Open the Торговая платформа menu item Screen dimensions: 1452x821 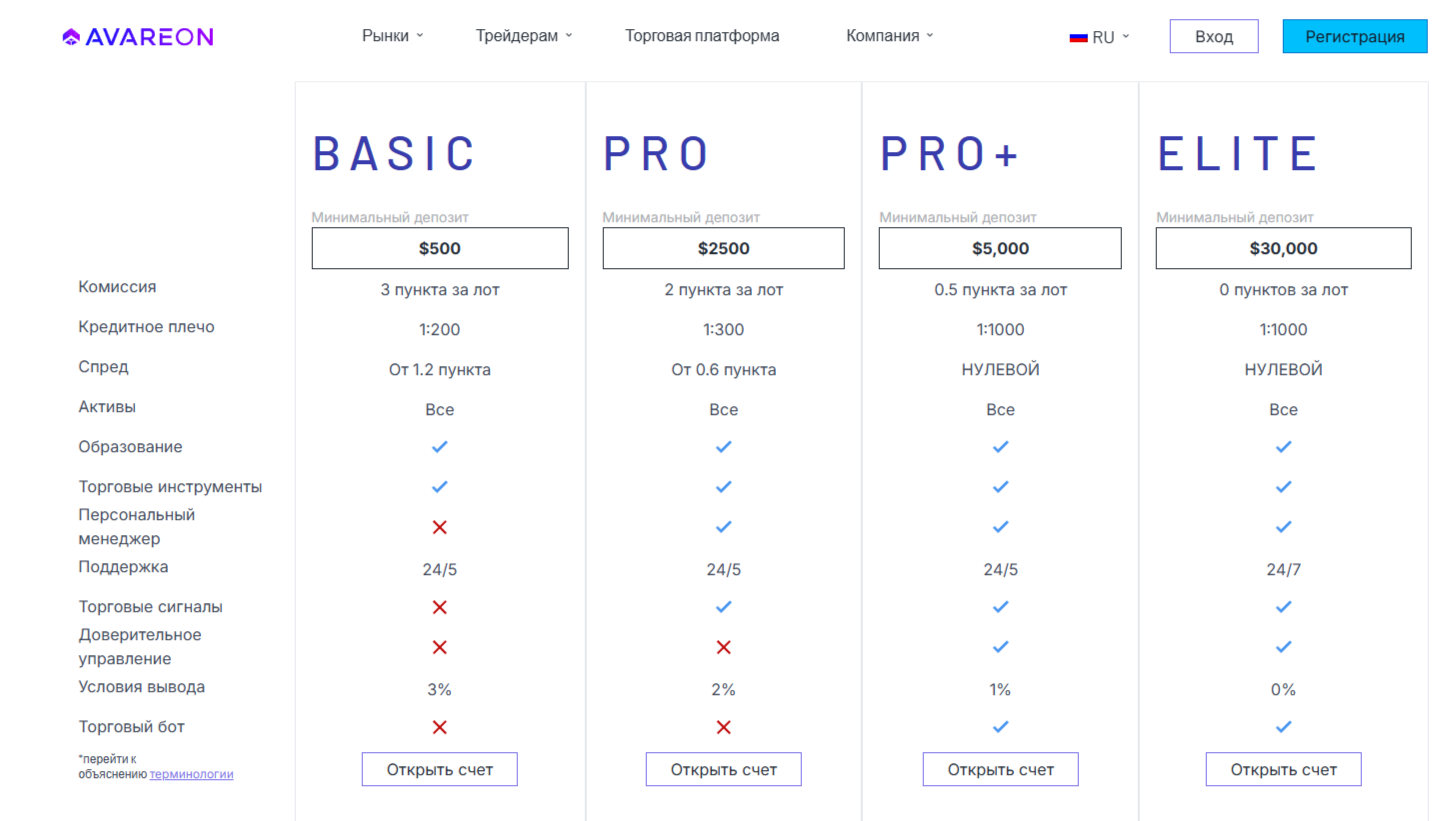pos(702,36)
